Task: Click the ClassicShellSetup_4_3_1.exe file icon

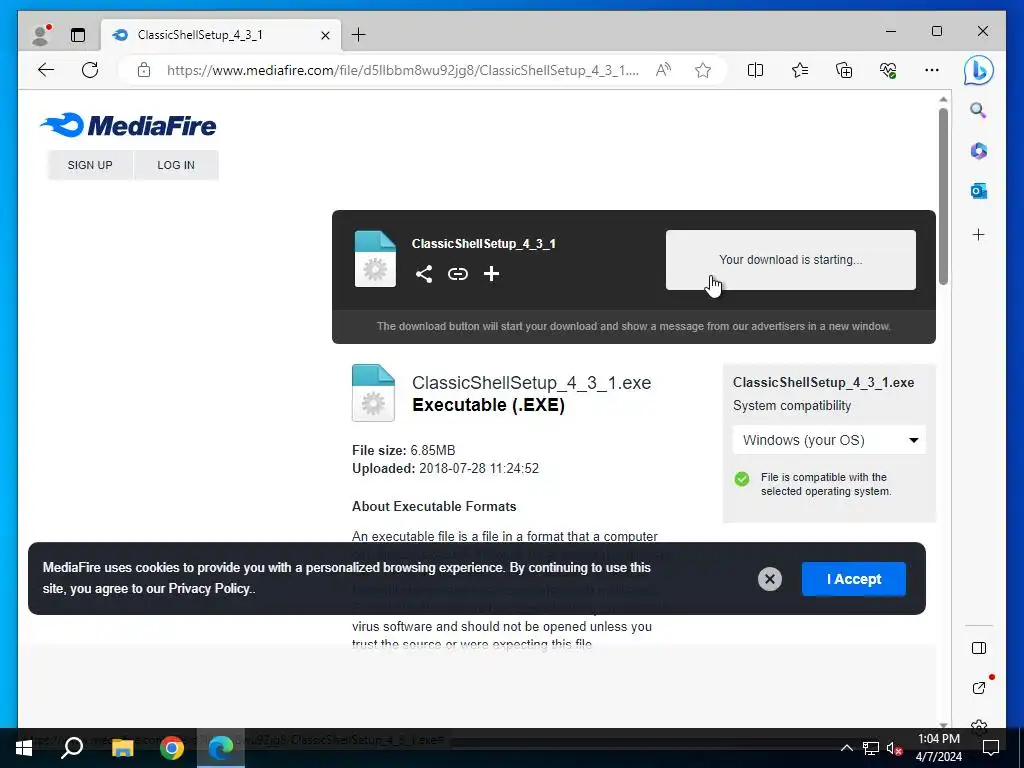Action: pyautogui.click(x=373, y=392)
